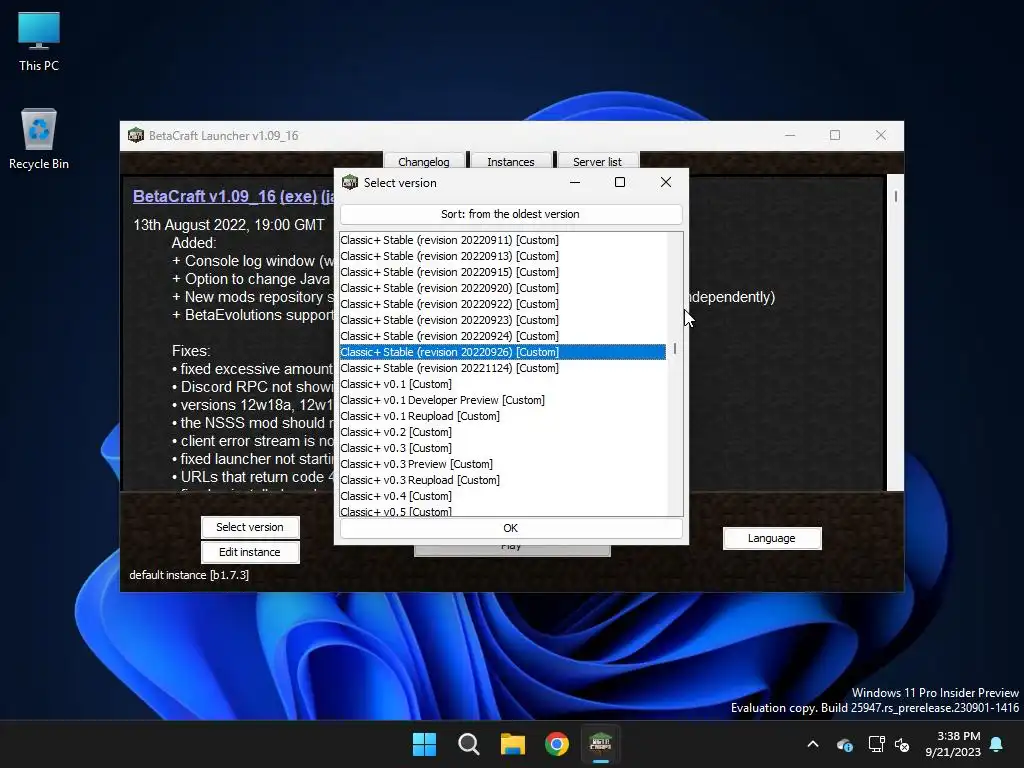The image size is (1024, 768).
Task: Click the version list scrollbar thumb
Action: 675,349
